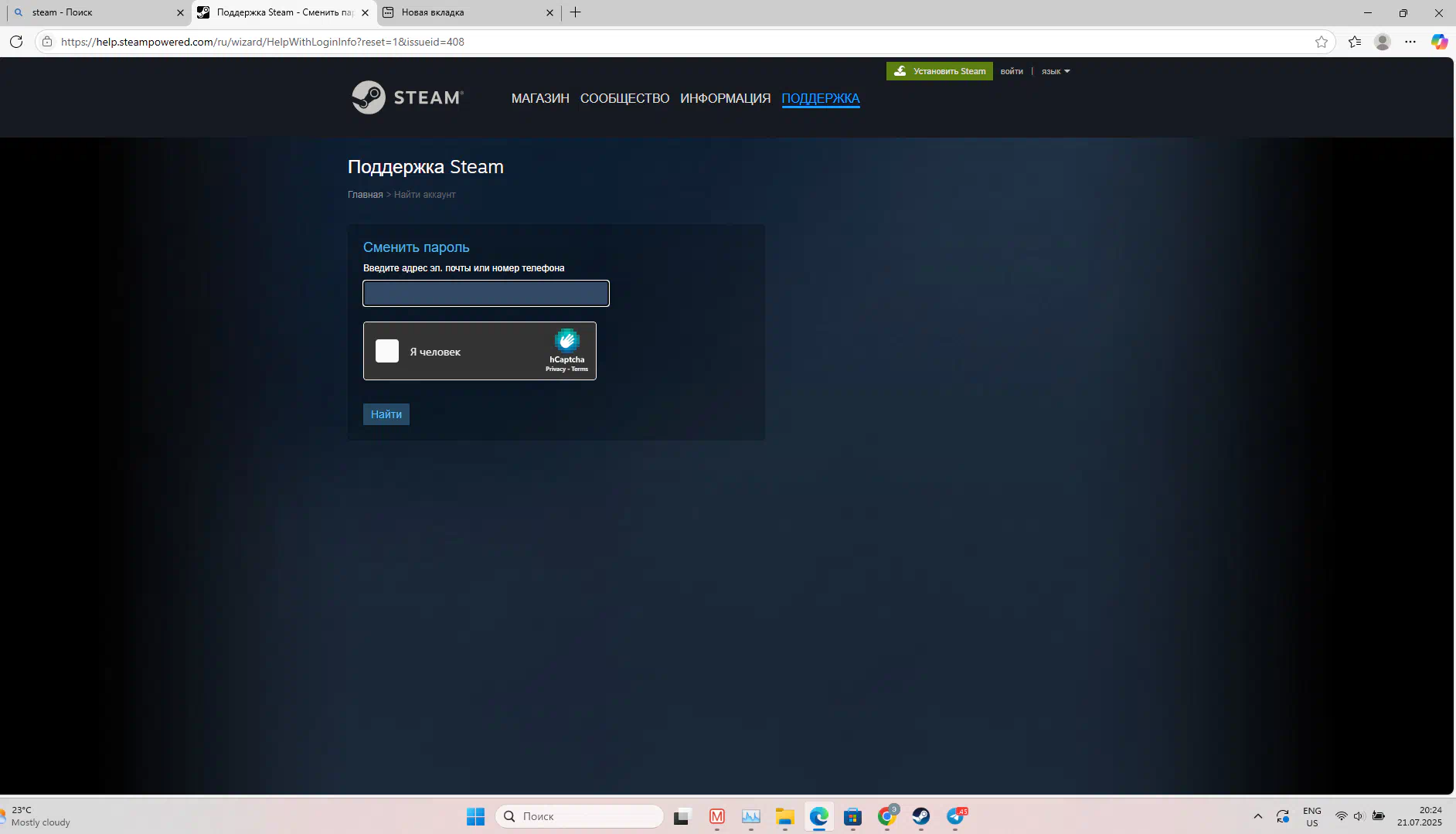
Task: Click the Поддержка Steam page title
Action: [426, 167]
